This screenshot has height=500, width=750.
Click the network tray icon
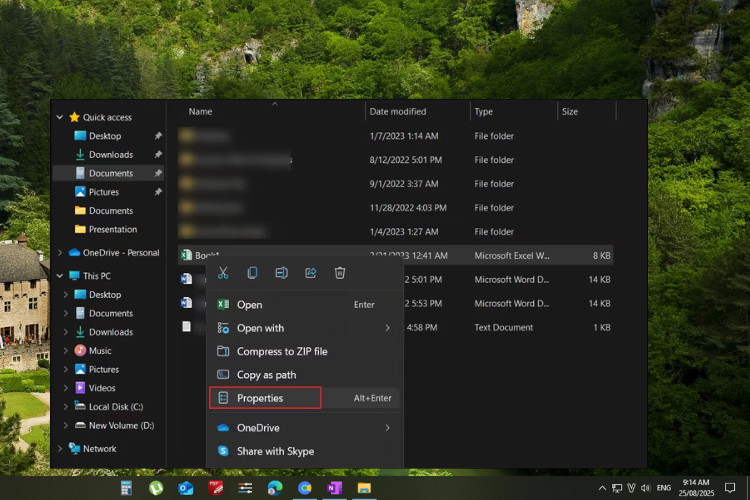coord(617,488)
